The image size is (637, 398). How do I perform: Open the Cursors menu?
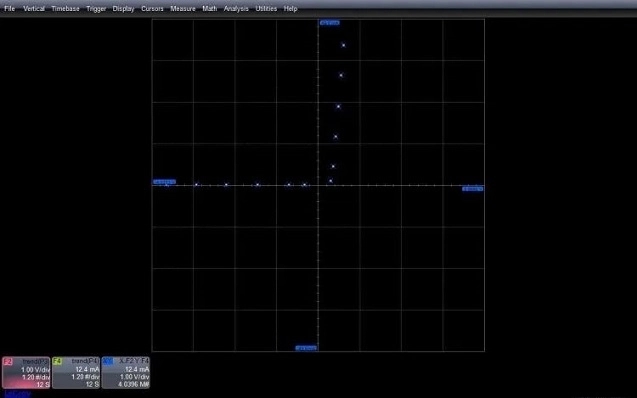coord(152,9)
